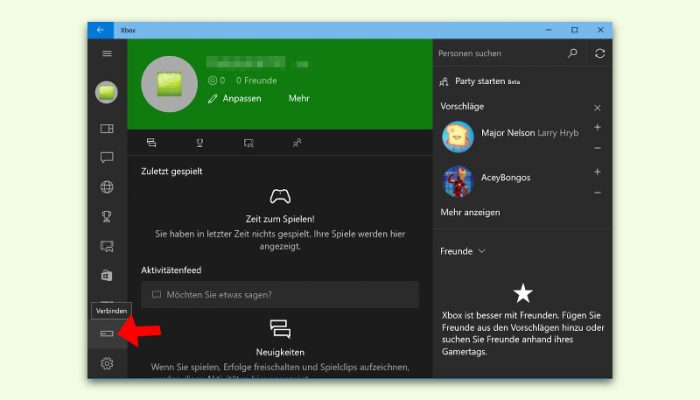Click the Neuigkeiten label
Screen dimensions: 700x400
pyautogui.click(x=280, y=352)
